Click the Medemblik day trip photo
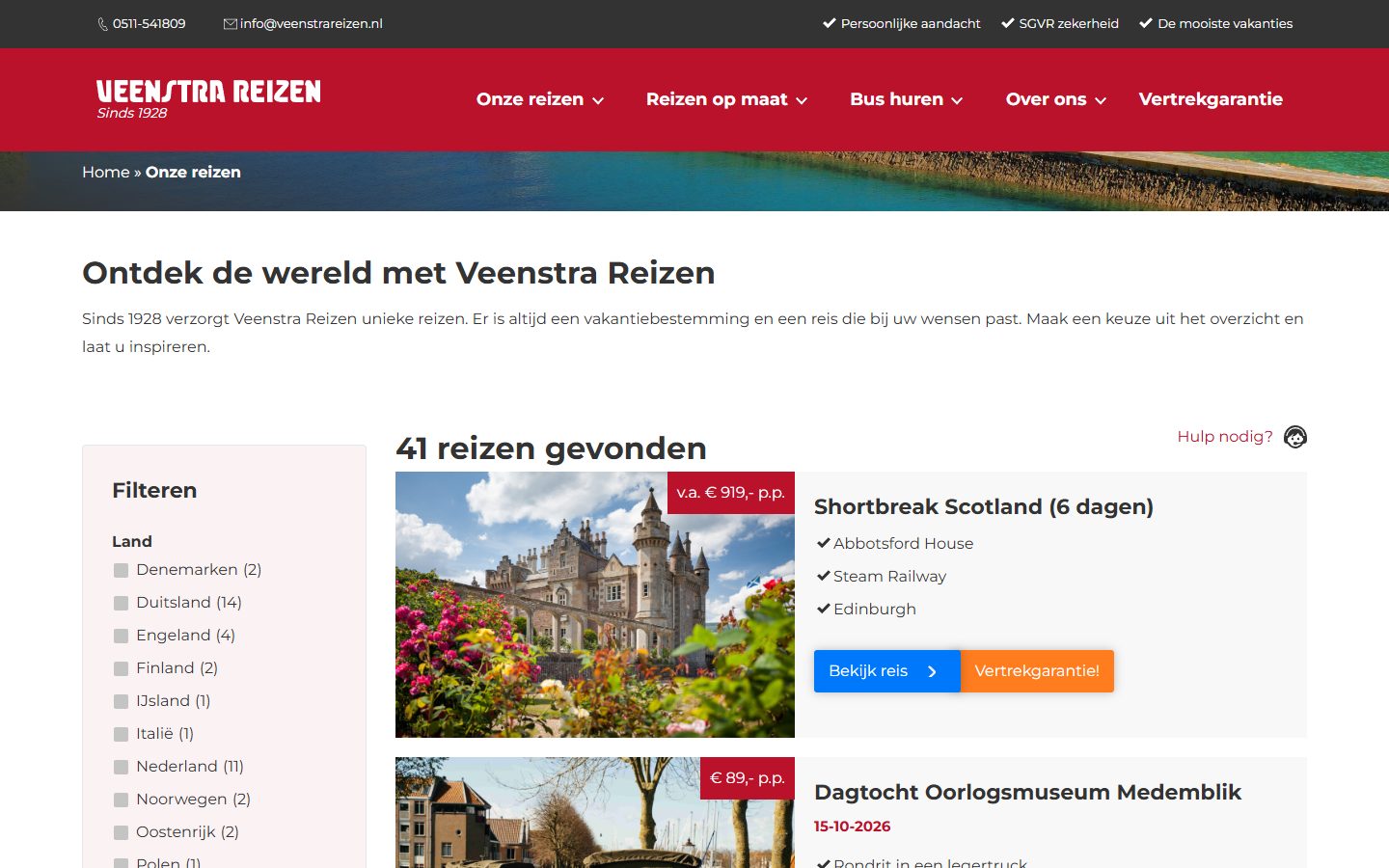 click(x=595, y=812)
